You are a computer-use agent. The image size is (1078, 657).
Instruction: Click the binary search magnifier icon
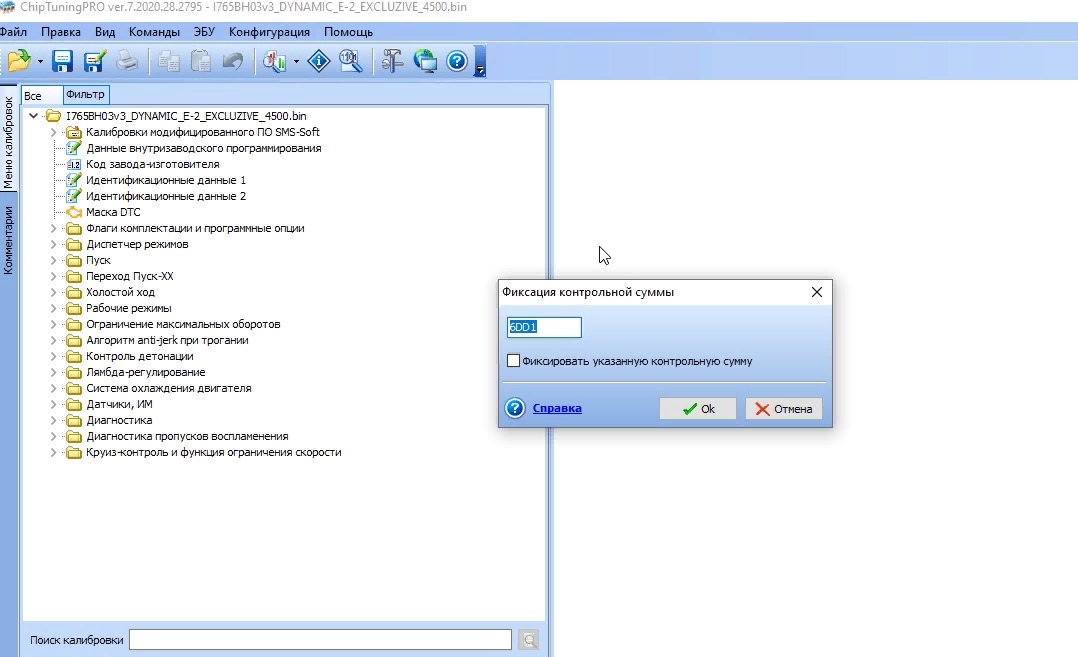(350, 62)
